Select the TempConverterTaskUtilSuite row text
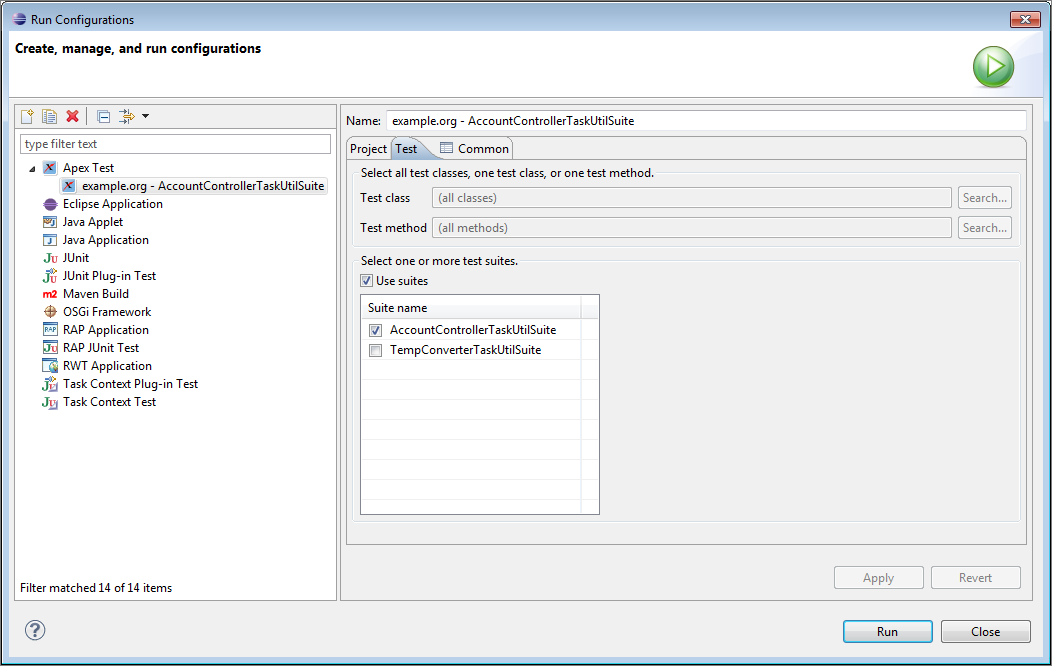Viewport: 1052px width, 666px height. coord(466,350)
